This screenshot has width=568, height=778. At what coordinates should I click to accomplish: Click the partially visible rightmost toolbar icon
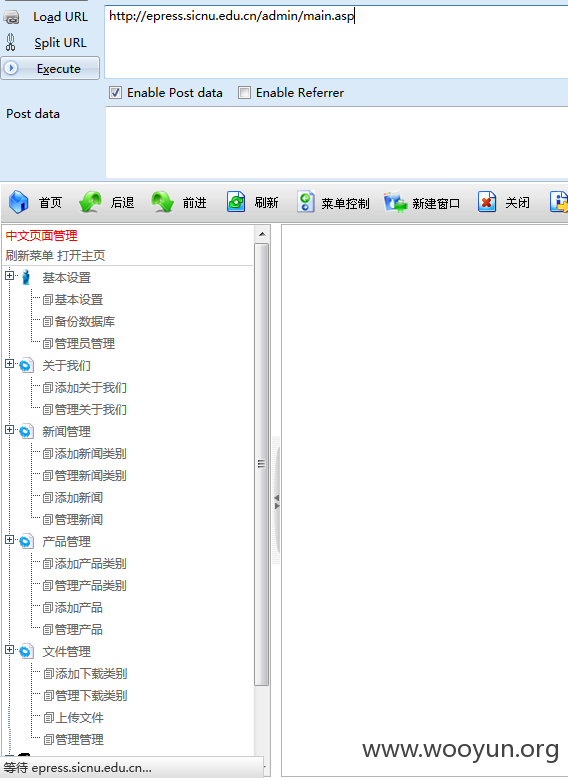click(x=559, y=202)
